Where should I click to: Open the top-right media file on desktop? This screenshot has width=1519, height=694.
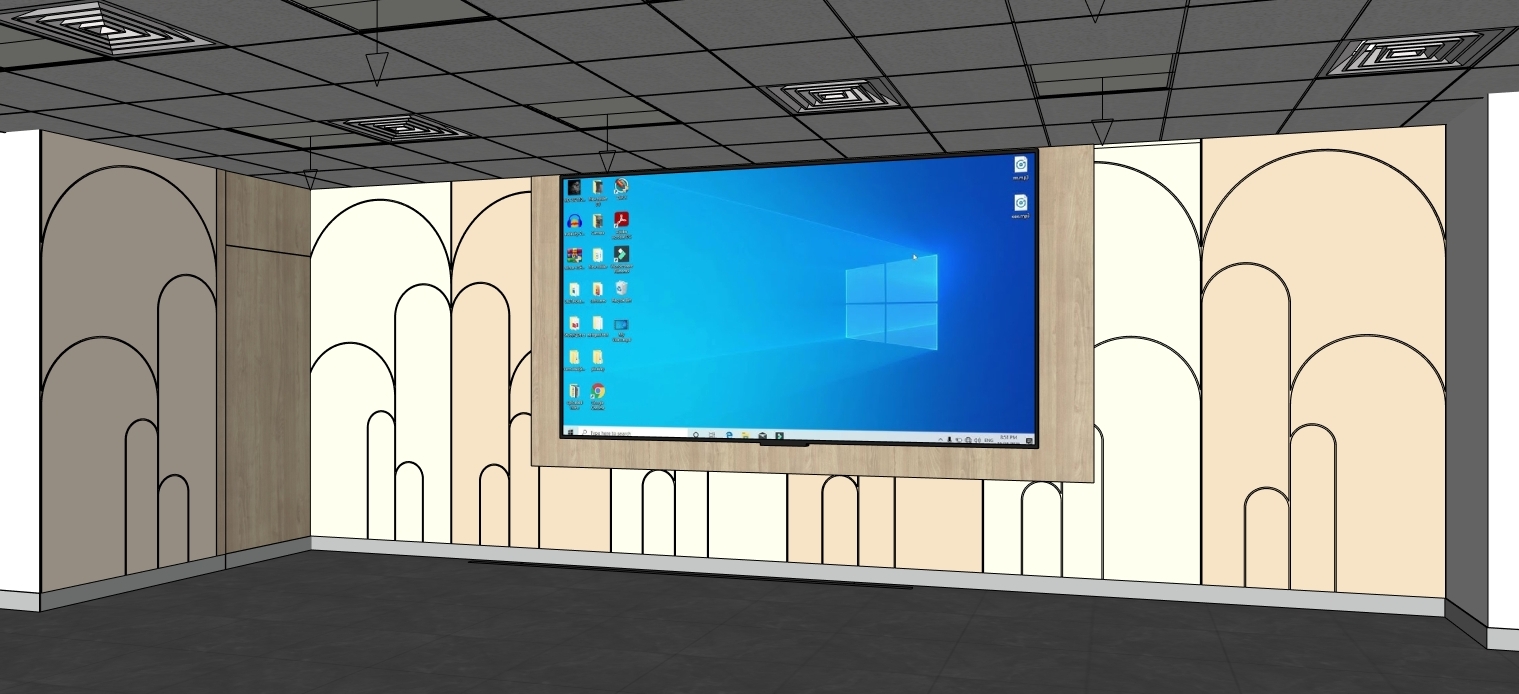tap(1021, 165)
